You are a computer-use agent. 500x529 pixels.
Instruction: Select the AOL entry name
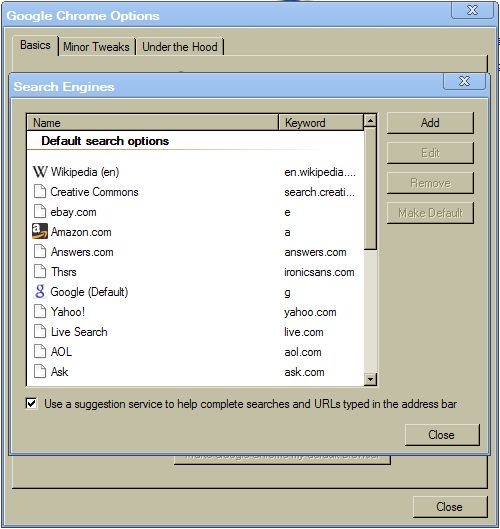(x=61, y=352)
